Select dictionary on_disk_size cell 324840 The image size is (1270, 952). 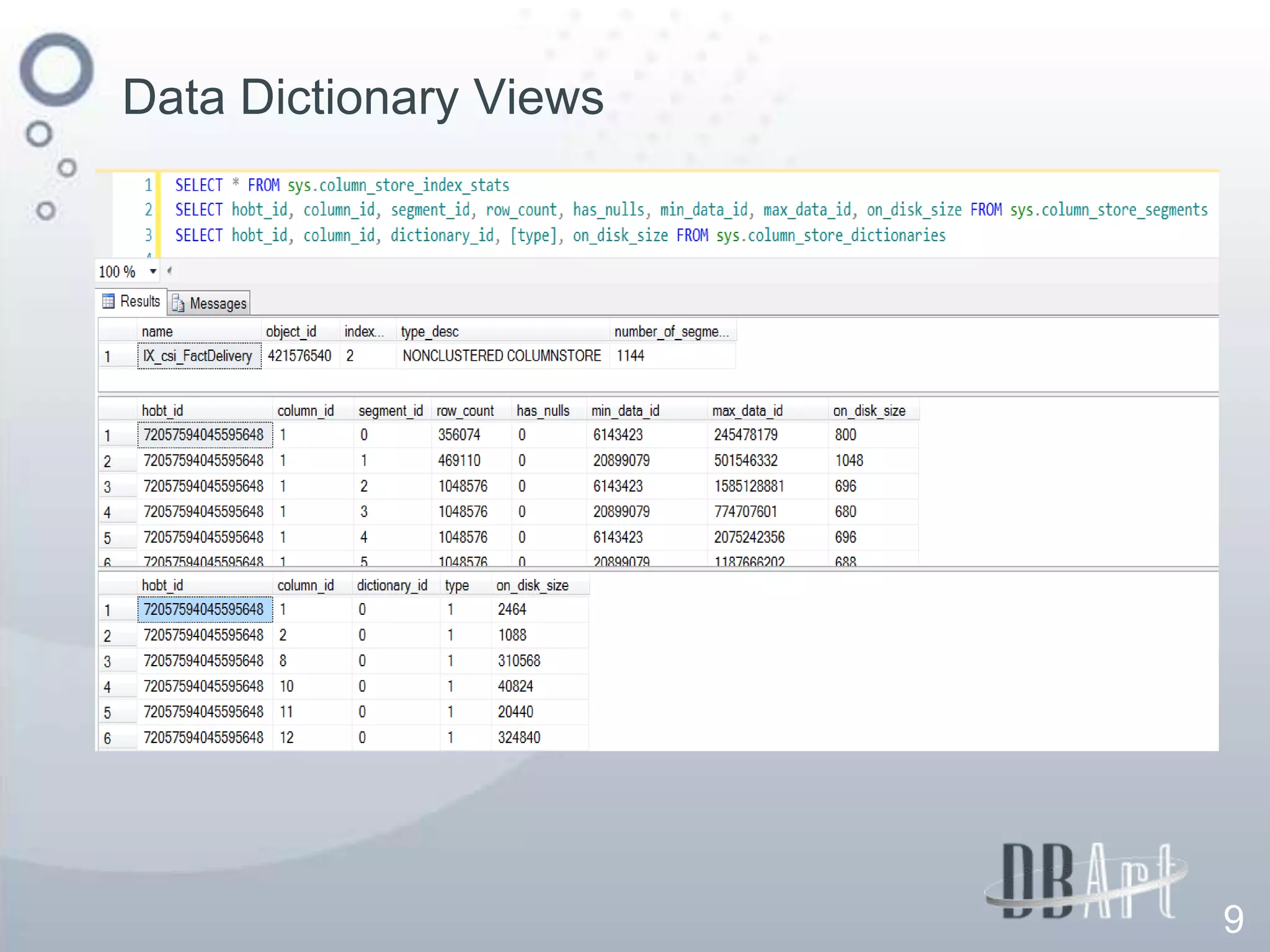tap(540, 738)
